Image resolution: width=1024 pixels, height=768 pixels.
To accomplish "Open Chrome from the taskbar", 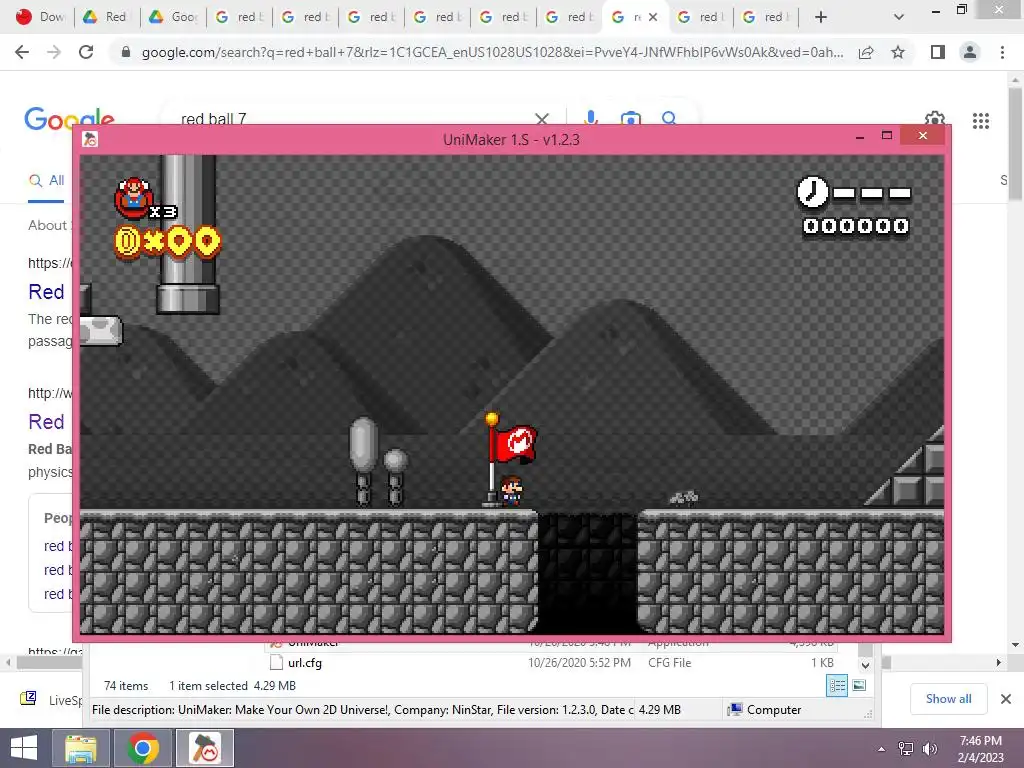I will (143, 748).
